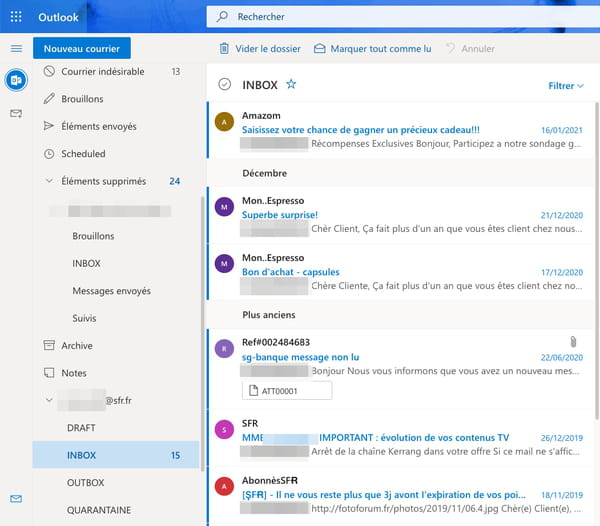This screenshot has width=600, height=526.
Task: Click the Mon..Espresso avatar of Bon d'achat
Action: (224, 264)
